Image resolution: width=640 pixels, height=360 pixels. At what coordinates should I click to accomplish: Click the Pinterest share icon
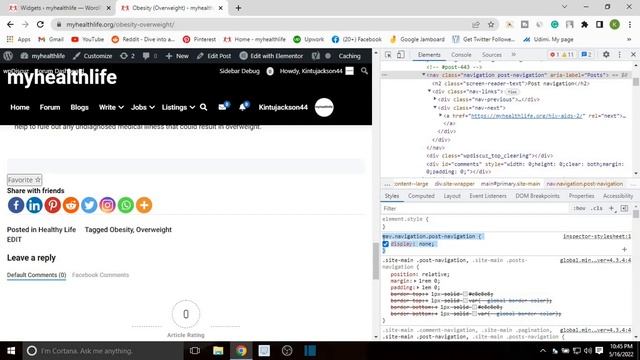[53, 205]
